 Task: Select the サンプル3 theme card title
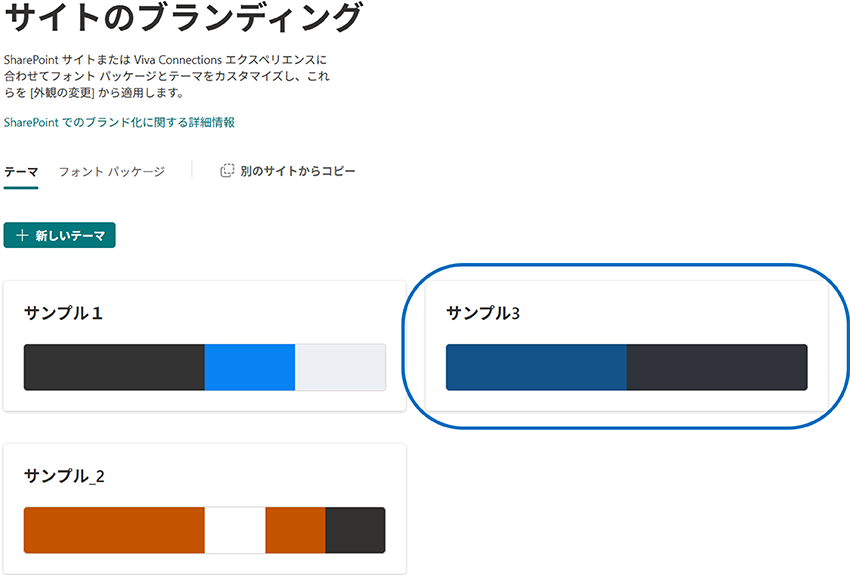483,313
